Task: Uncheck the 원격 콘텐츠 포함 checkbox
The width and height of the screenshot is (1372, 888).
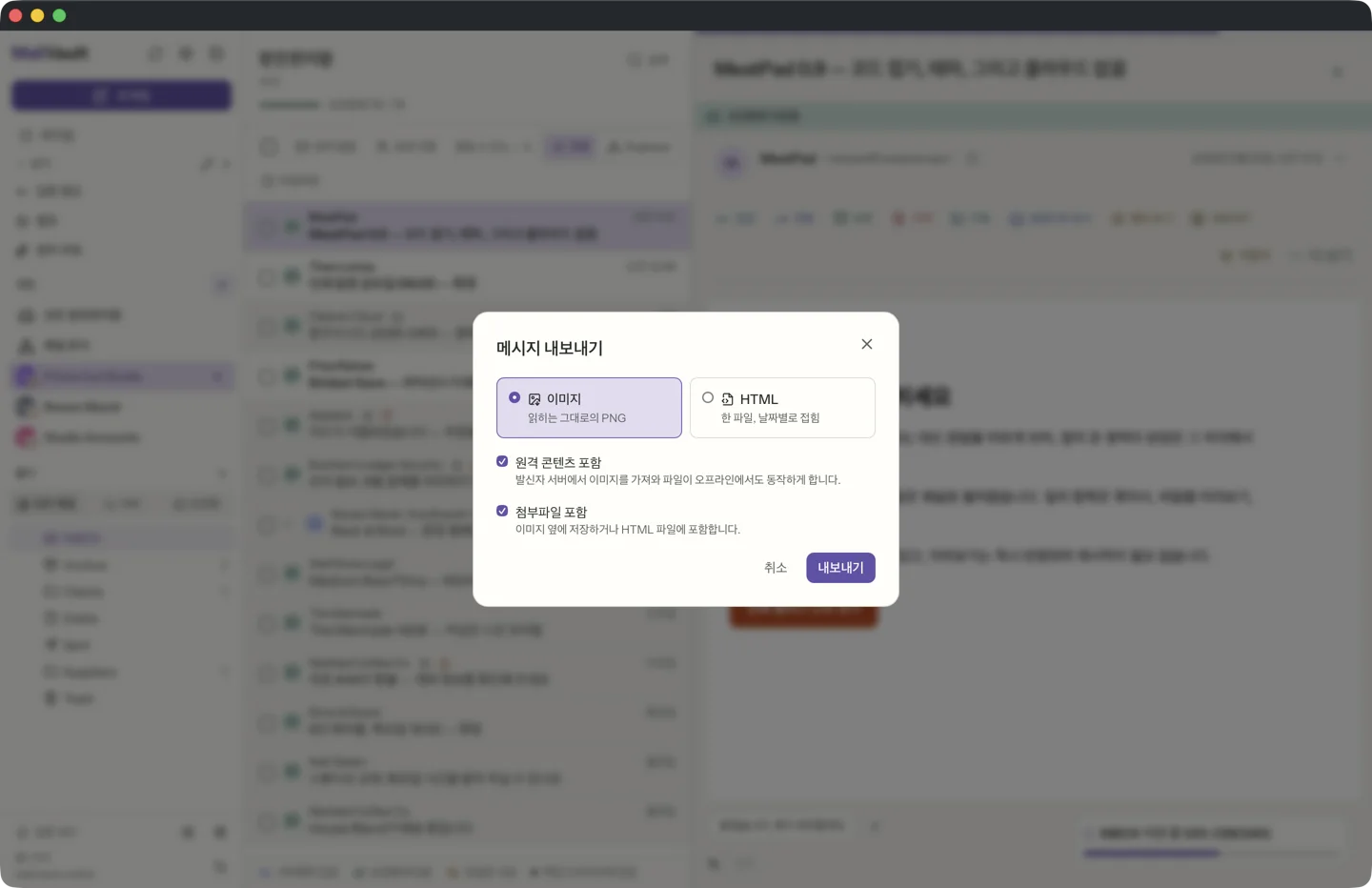Action: 502,461
